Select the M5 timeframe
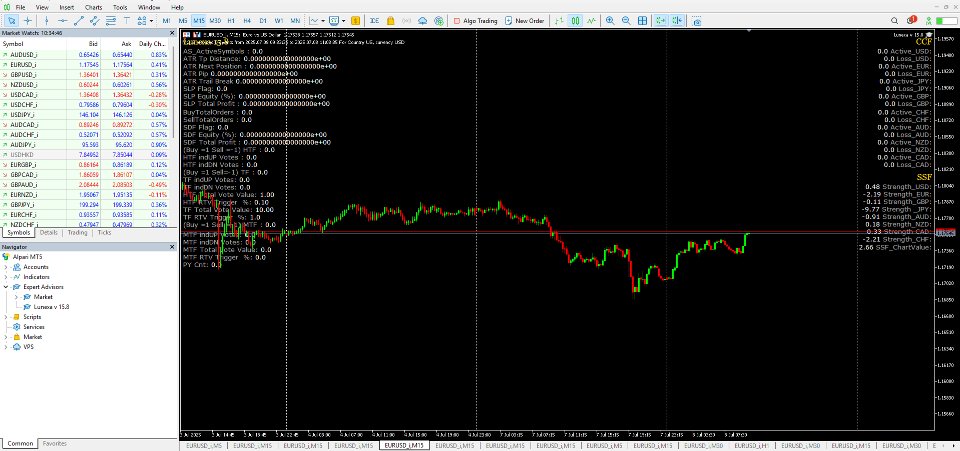 (x=182, y=20)
